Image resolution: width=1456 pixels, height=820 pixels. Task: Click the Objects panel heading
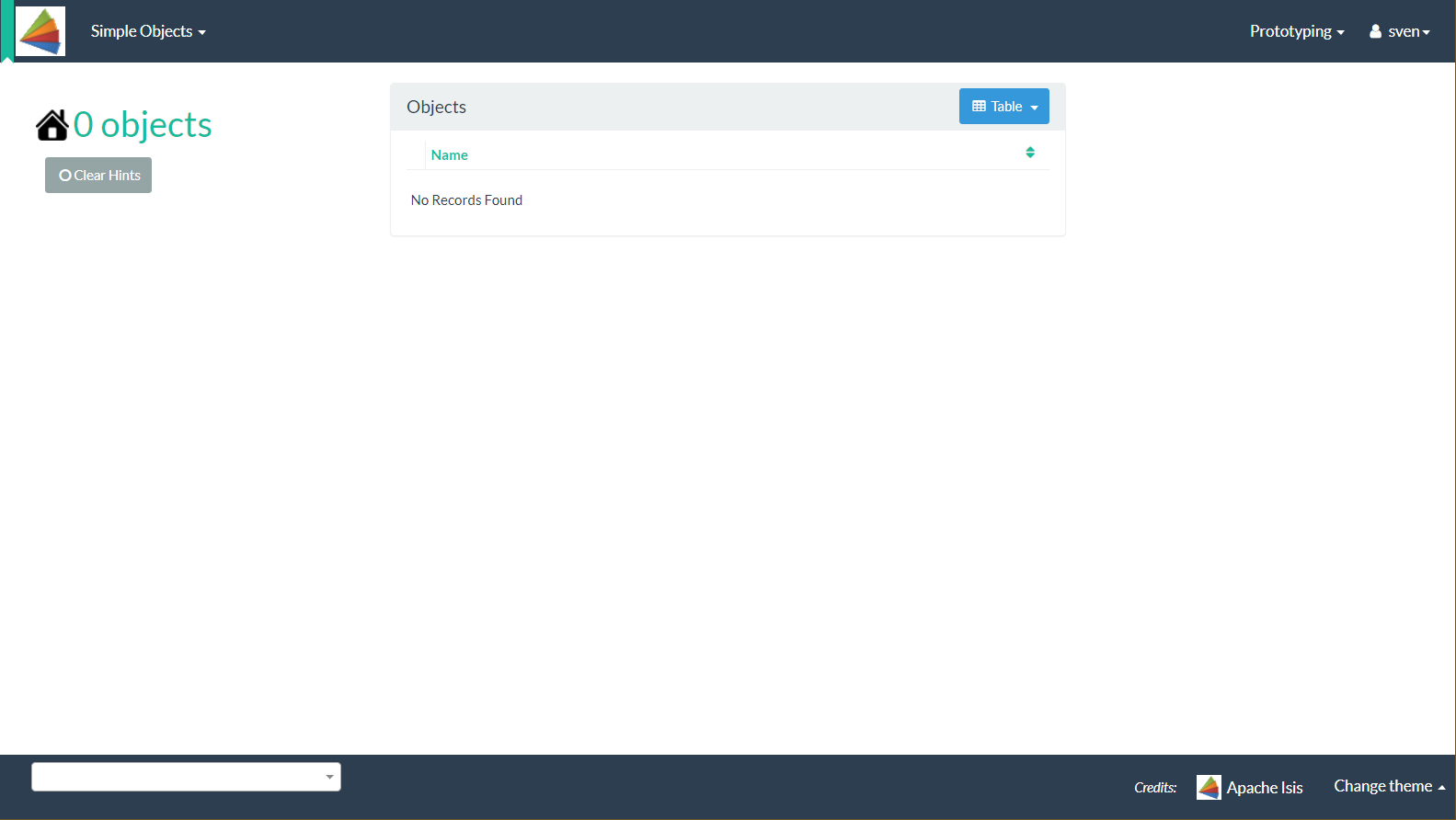[x=436, y=107]
